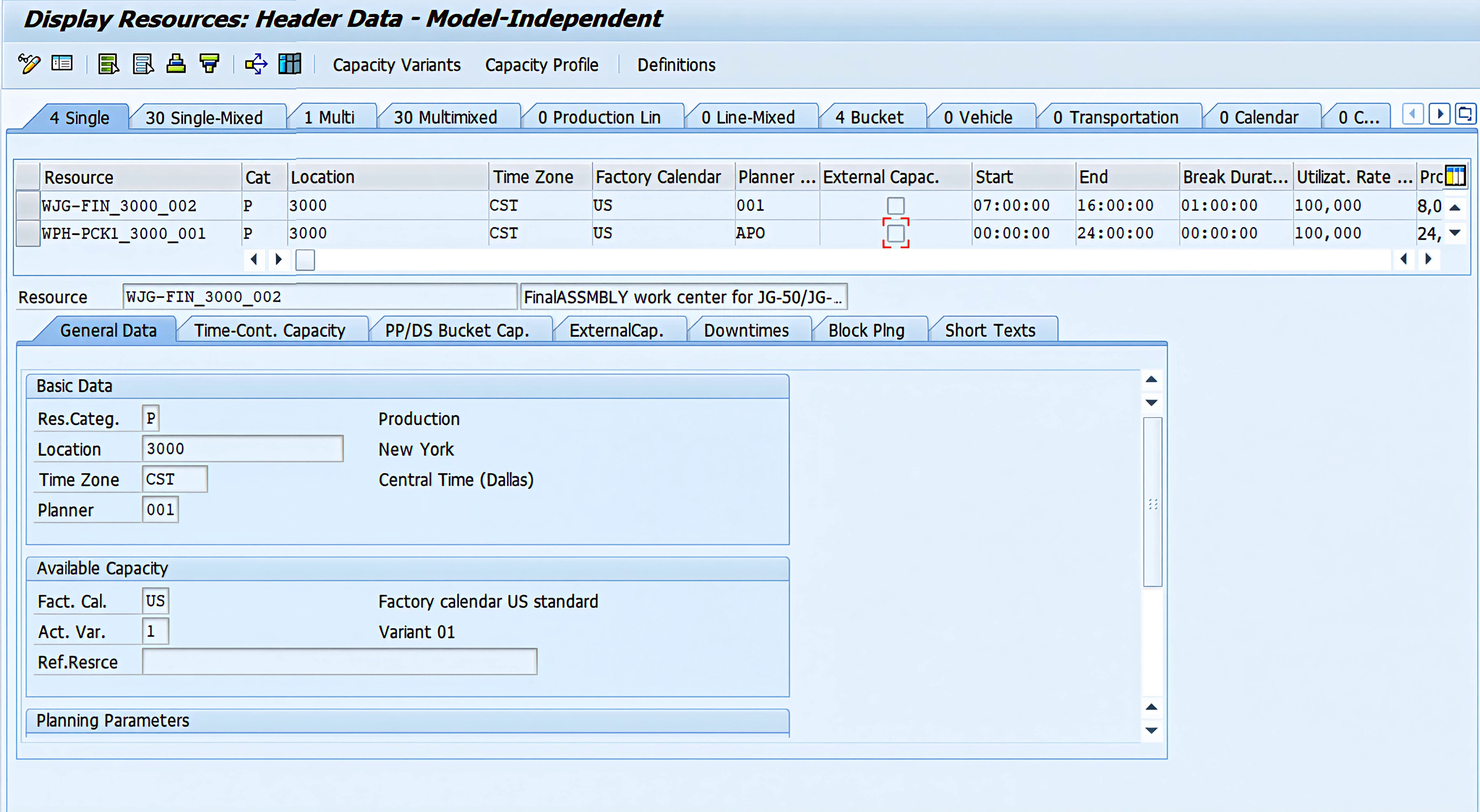Toggle Display/Change mode pencil icon

point(29,64)
